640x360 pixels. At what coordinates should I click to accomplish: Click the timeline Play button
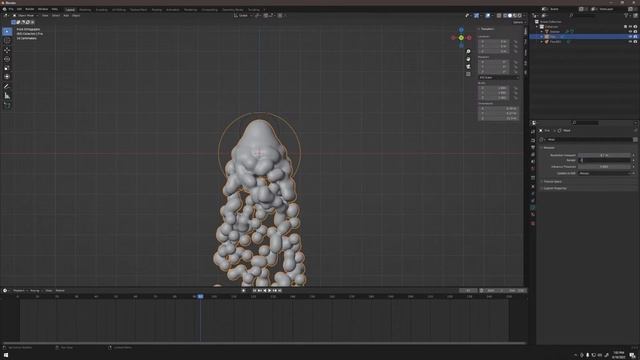(x=269, y=291)
